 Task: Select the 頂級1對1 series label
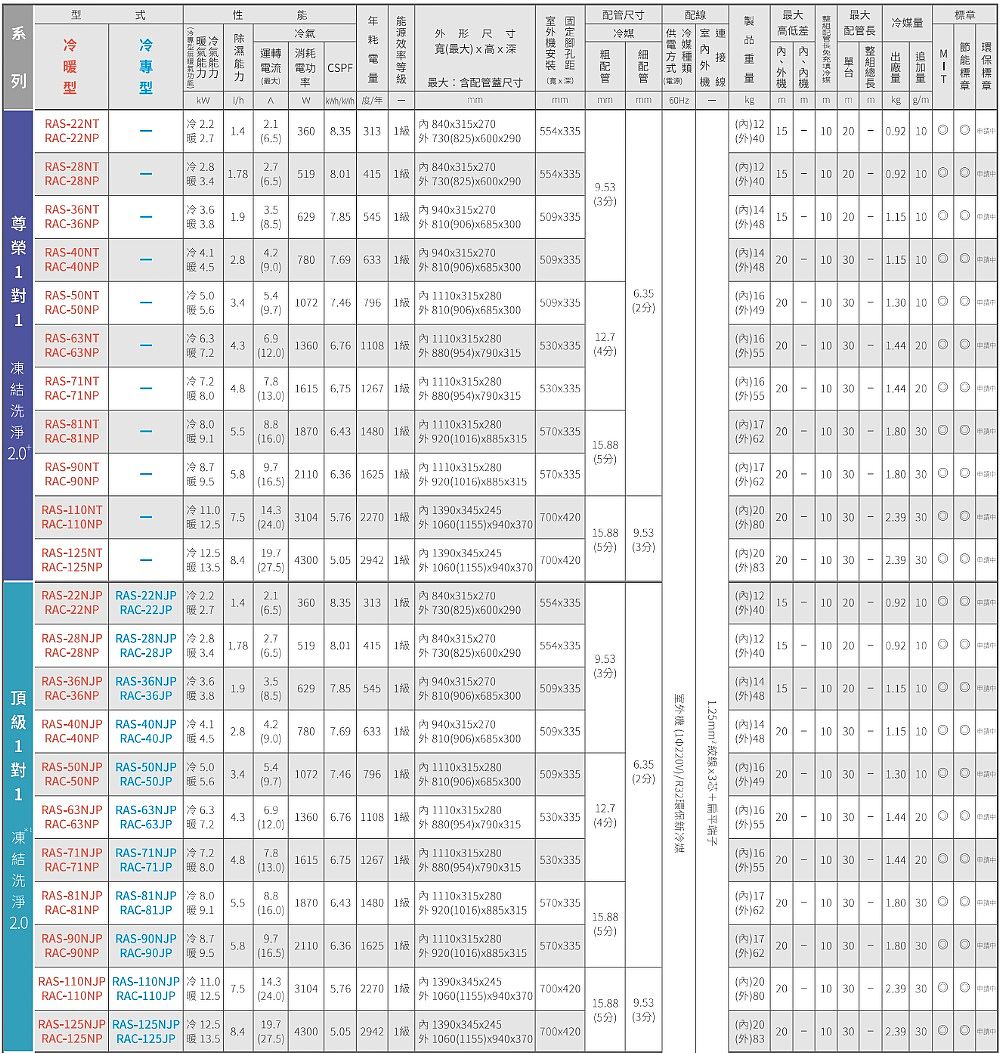point(18,745)
